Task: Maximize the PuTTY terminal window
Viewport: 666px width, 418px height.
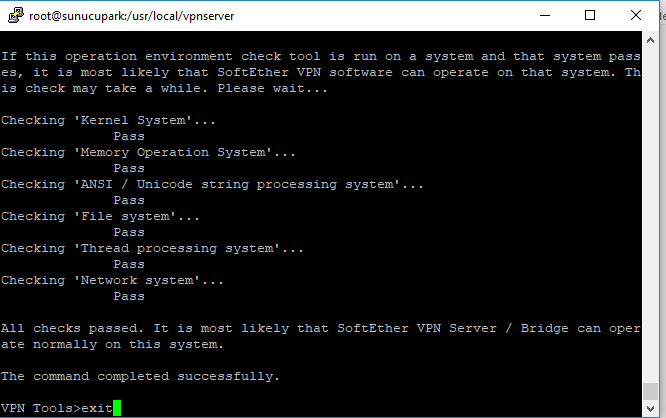Action: (590, 15)
